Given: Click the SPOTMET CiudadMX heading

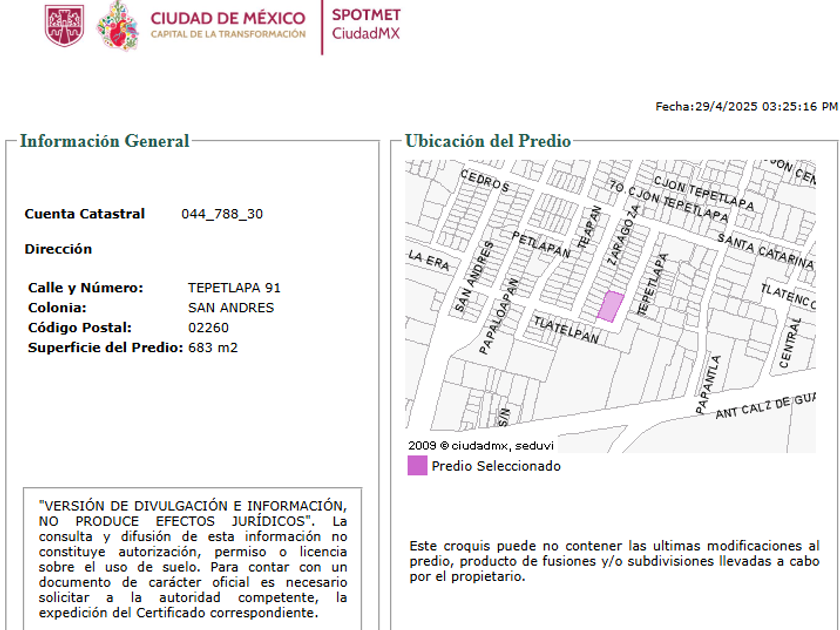Looking at the screenshot, I should (366, 24).
